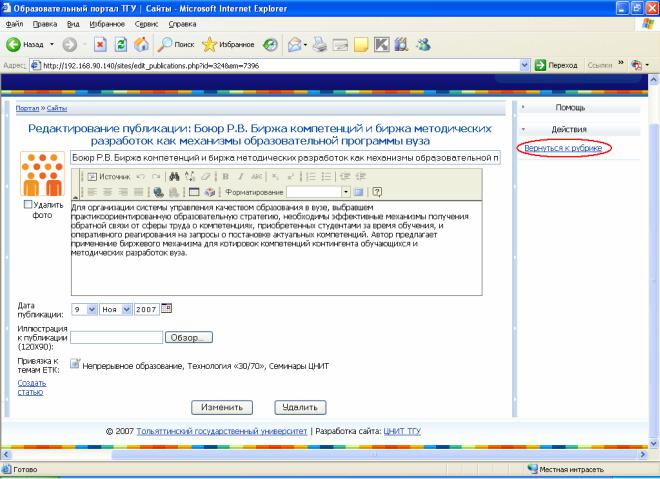Screen dimensions: 660x479
Task: Click the K-arrow toolbar icon
Action: [381, 45]
